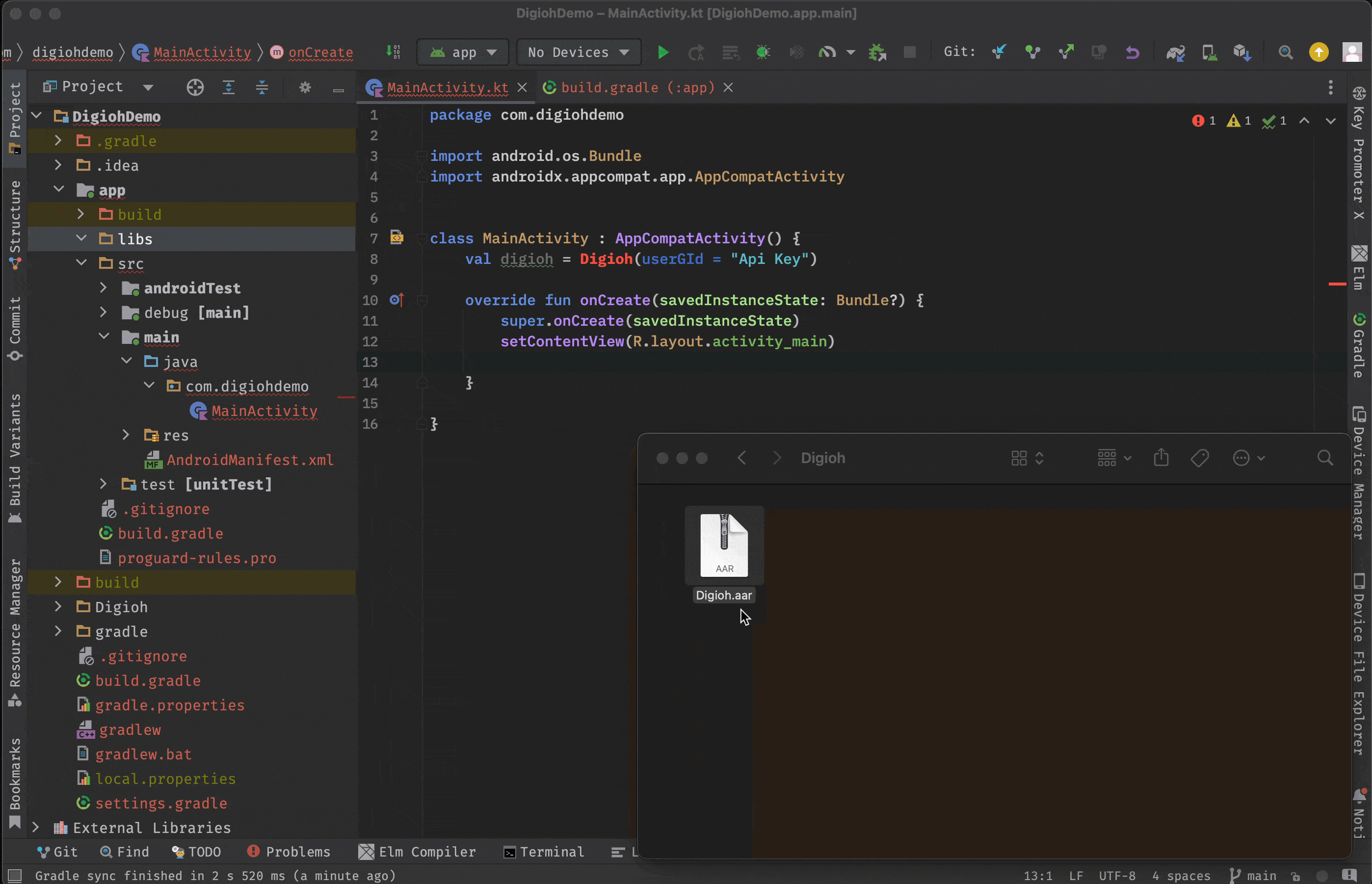Screen dimensions: 1372x884
Task: Click the Stop square button in the toolbar
Action: pos(909,52)
